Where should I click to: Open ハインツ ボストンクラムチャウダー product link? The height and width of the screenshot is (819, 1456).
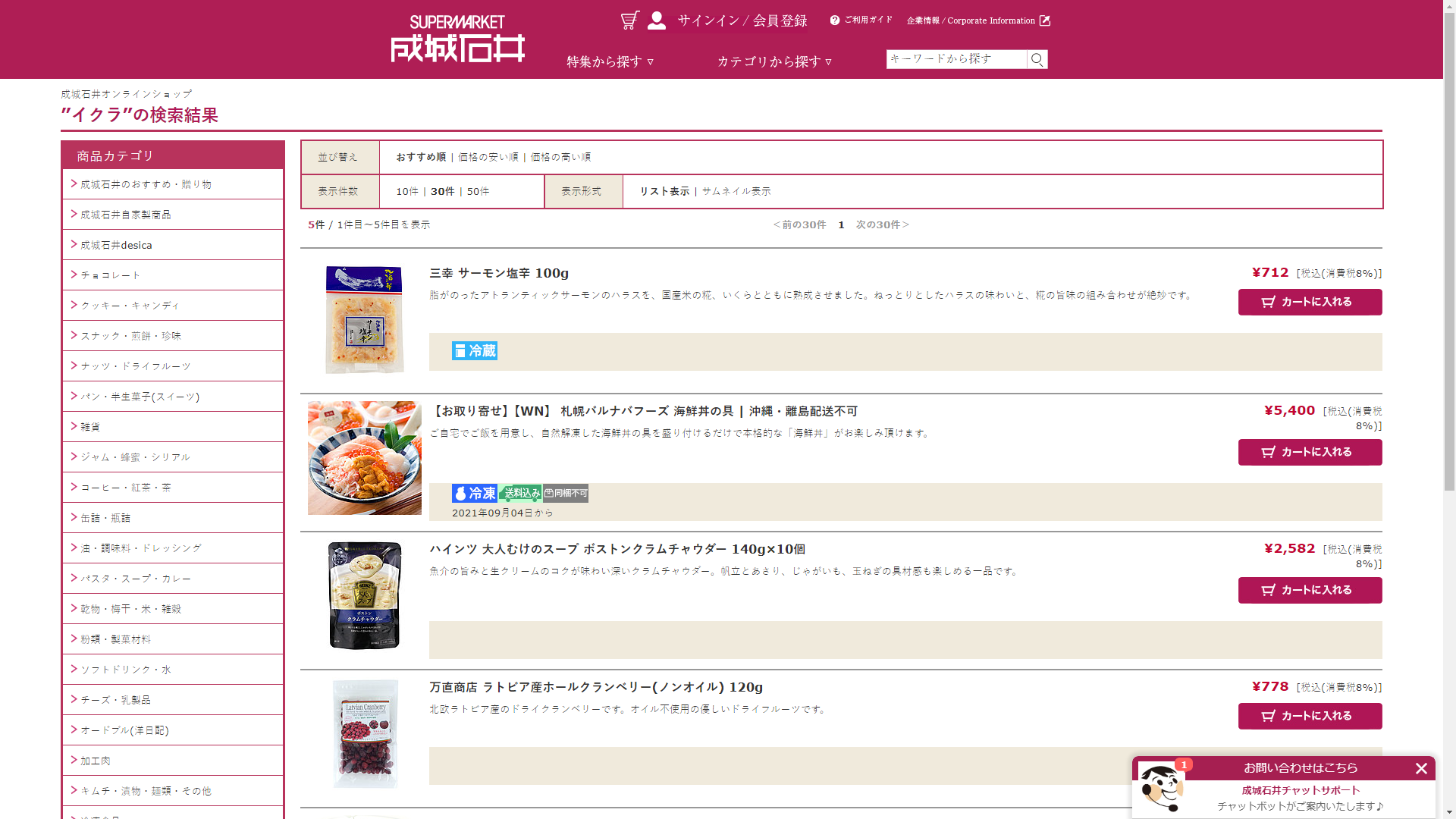[x=617, y=549]
